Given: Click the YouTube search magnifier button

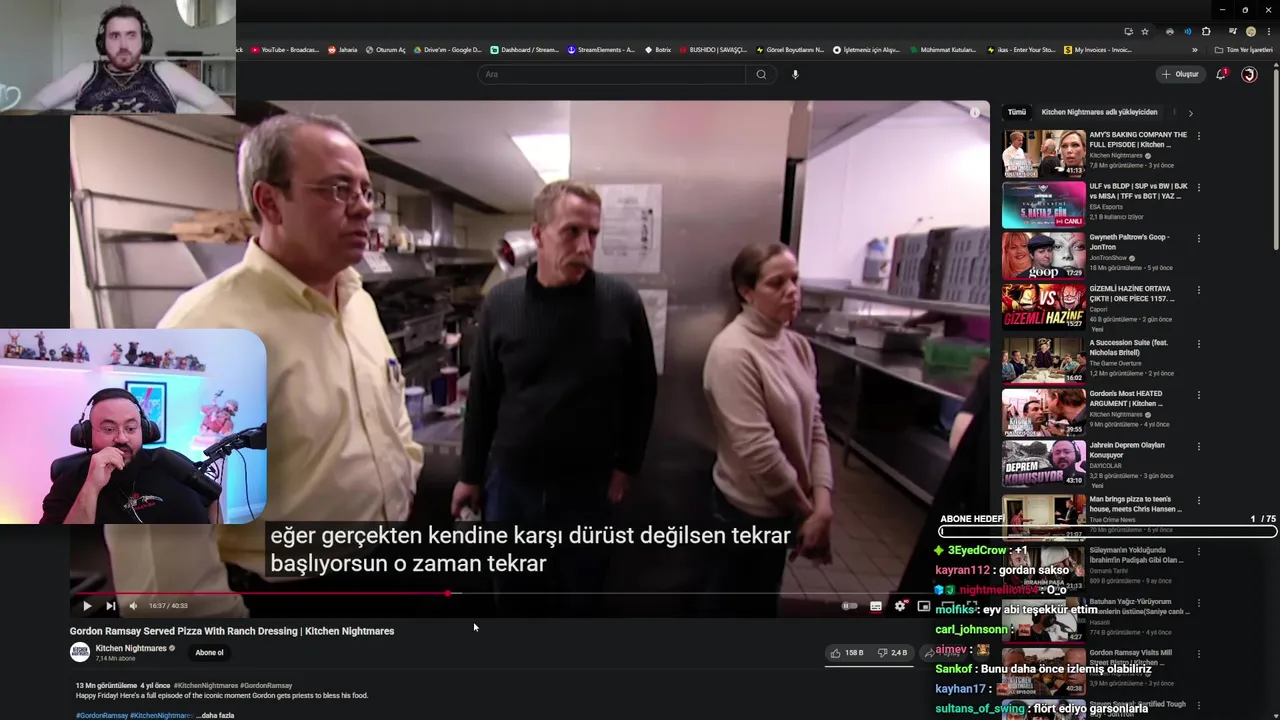Looking at the screenshot, I should click(x=761, y=74).
